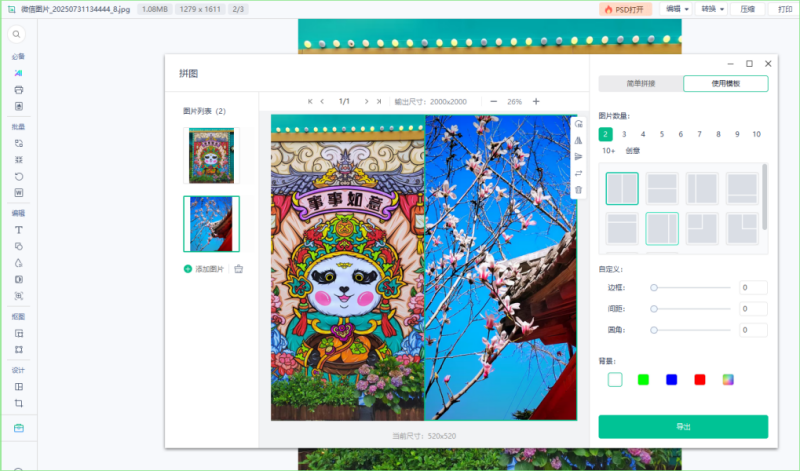Swap the two collage images

click(x=578, y=173)
